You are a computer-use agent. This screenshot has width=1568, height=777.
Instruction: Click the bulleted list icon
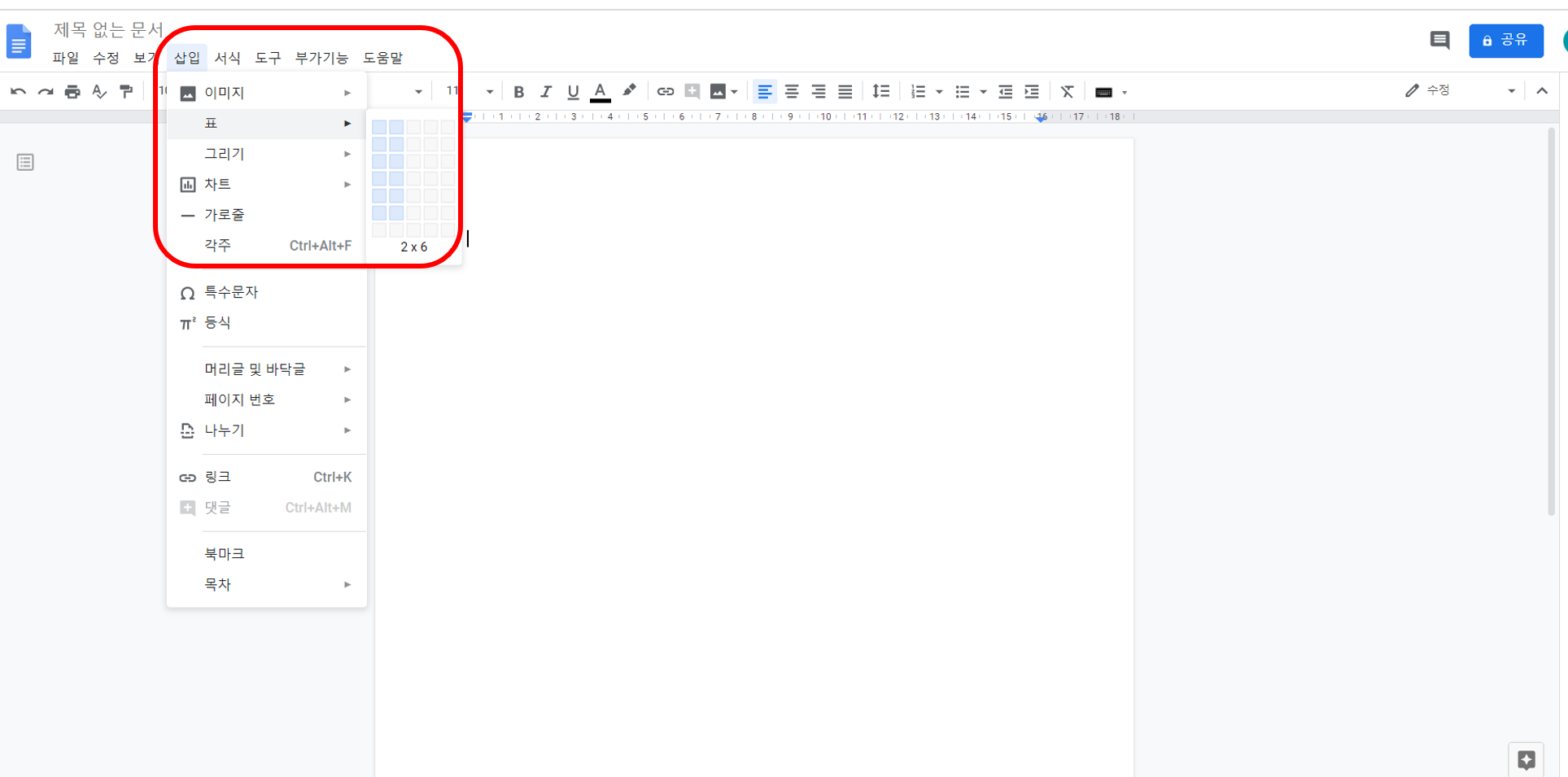click(963, 92)
